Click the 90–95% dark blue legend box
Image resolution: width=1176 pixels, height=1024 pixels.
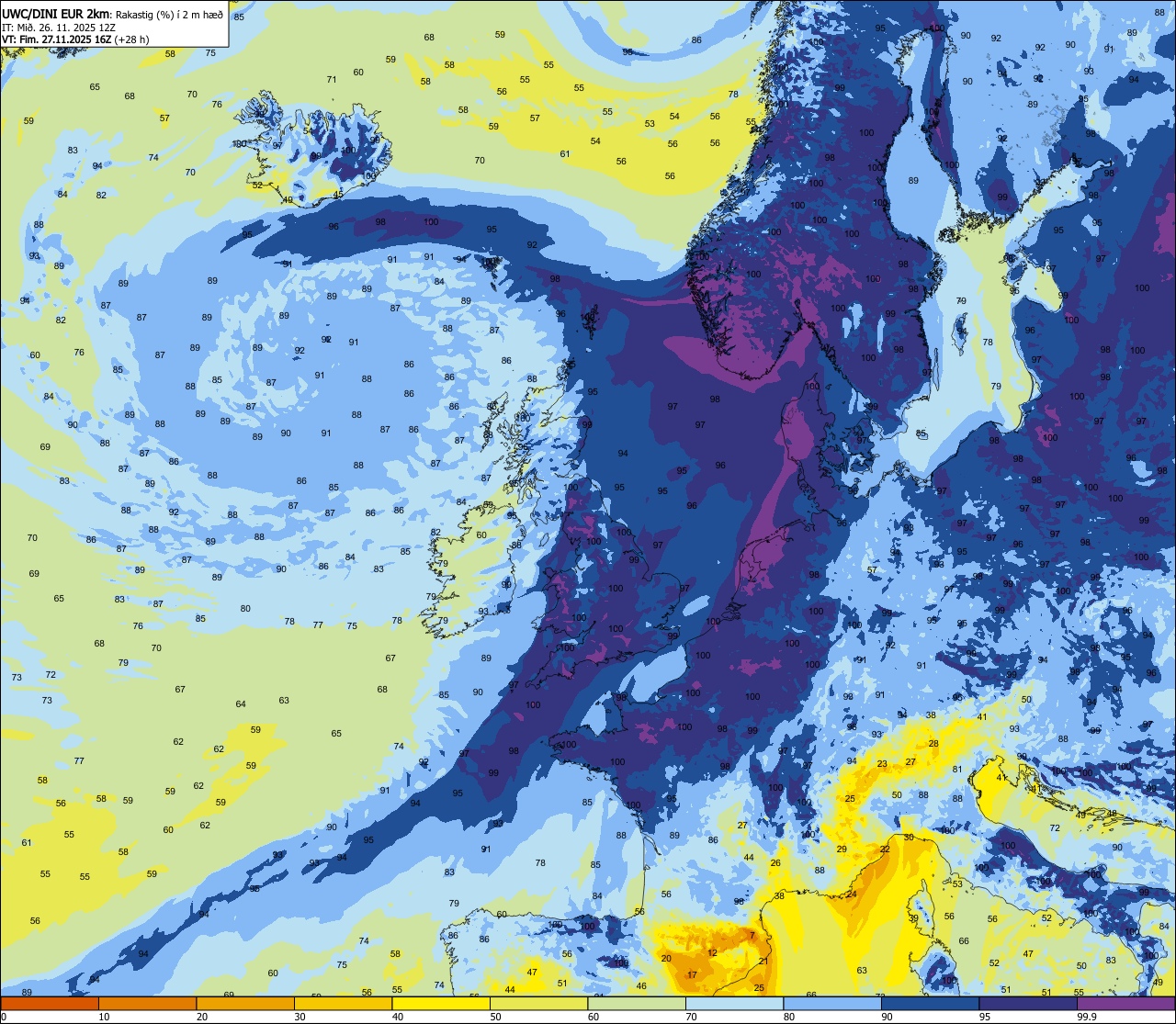[930, 1003]
